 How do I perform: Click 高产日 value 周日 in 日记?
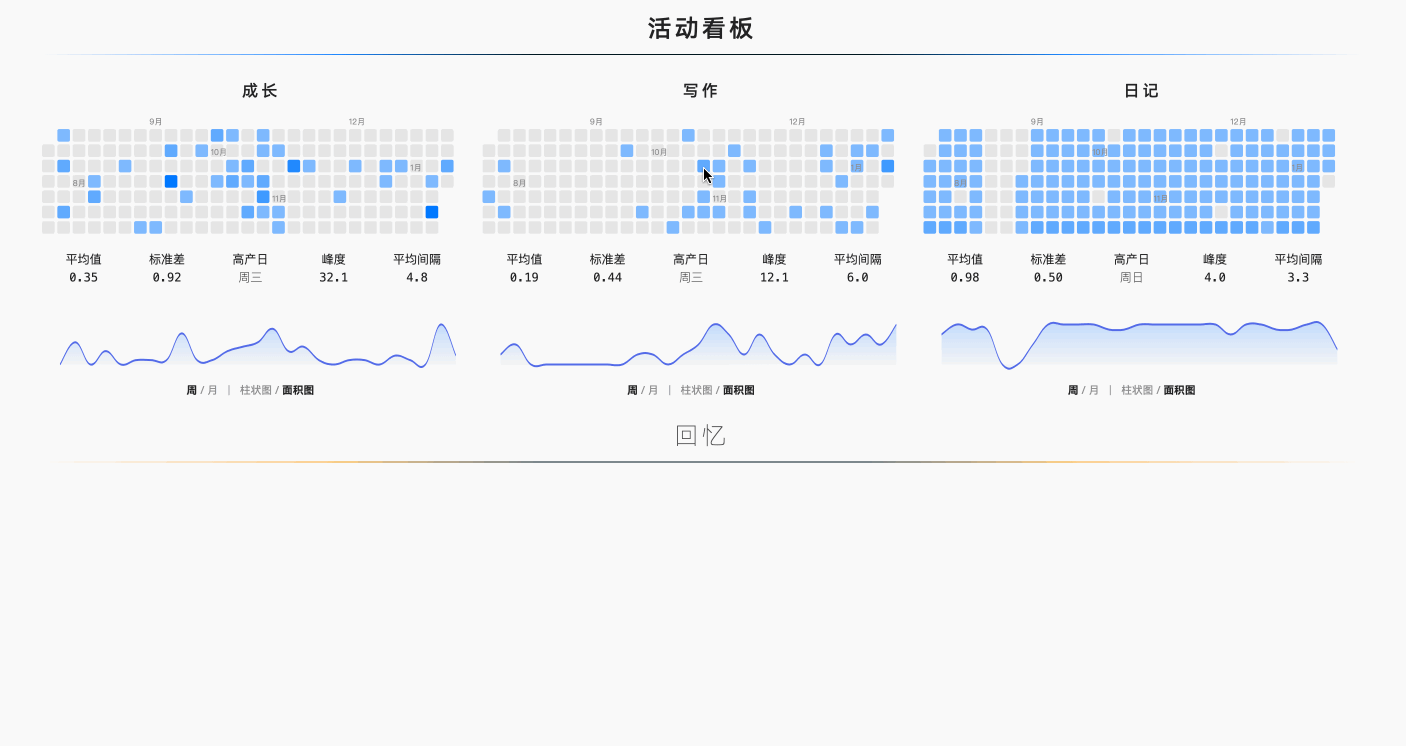point(1132,278)
